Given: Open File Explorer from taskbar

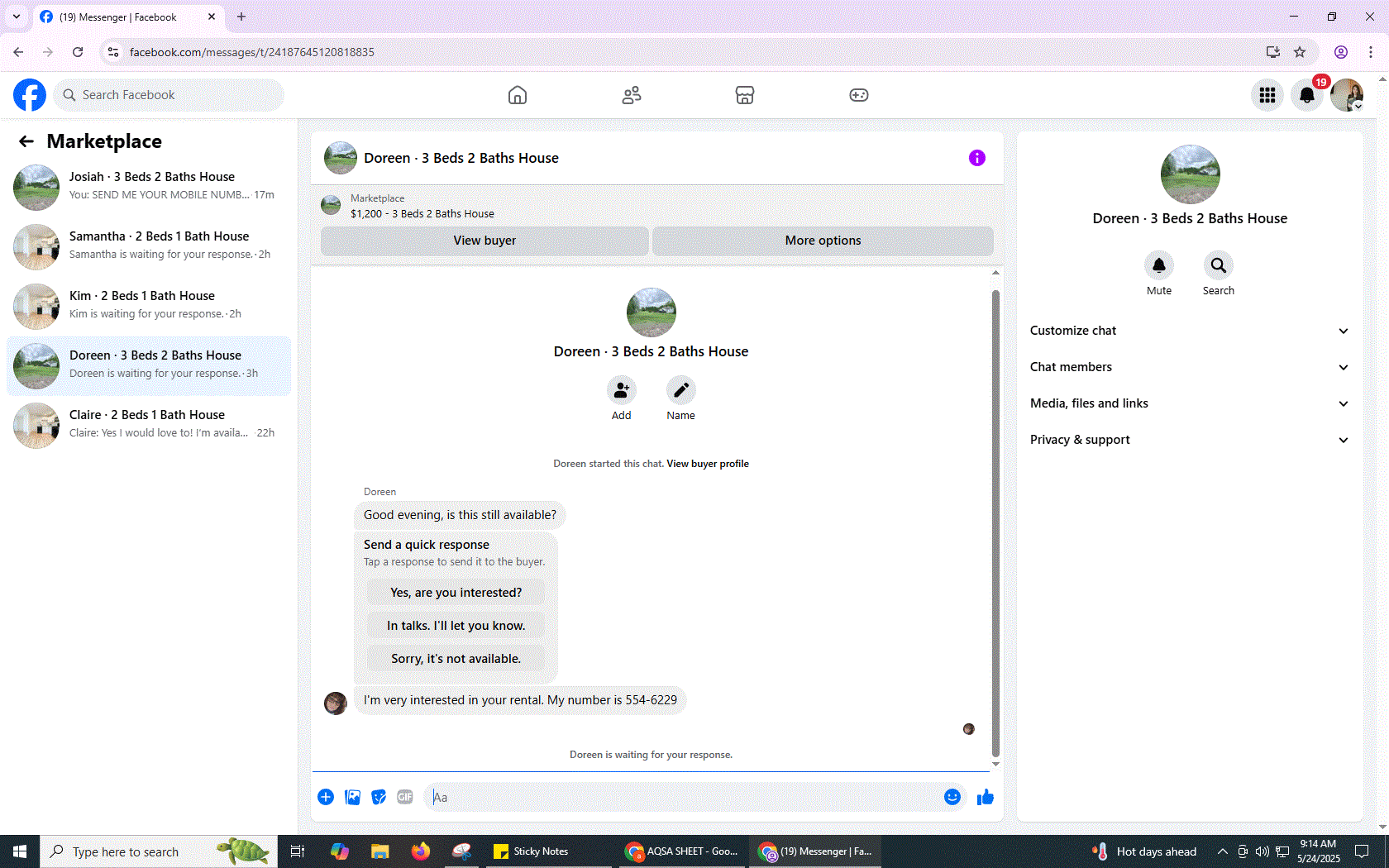Looking at the screenshot, I should pyautogui.click(x=379, y=851).
